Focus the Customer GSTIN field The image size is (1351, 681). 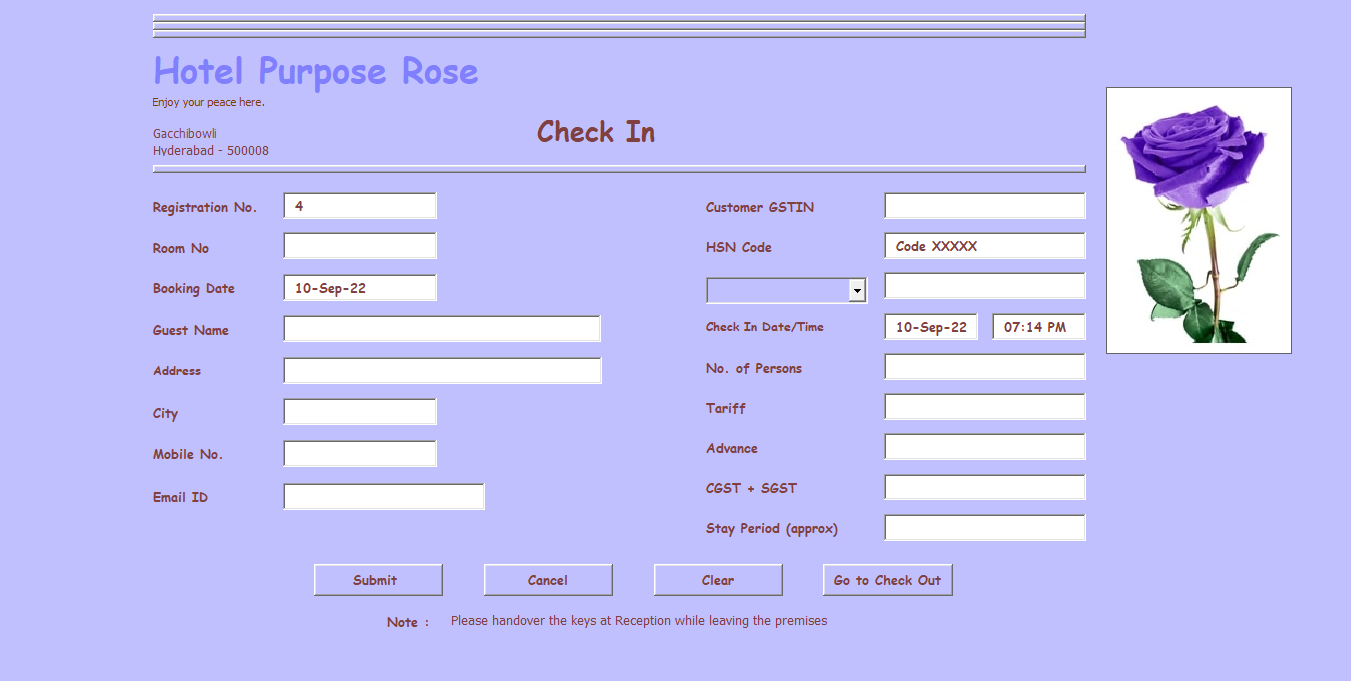[984, 206]
